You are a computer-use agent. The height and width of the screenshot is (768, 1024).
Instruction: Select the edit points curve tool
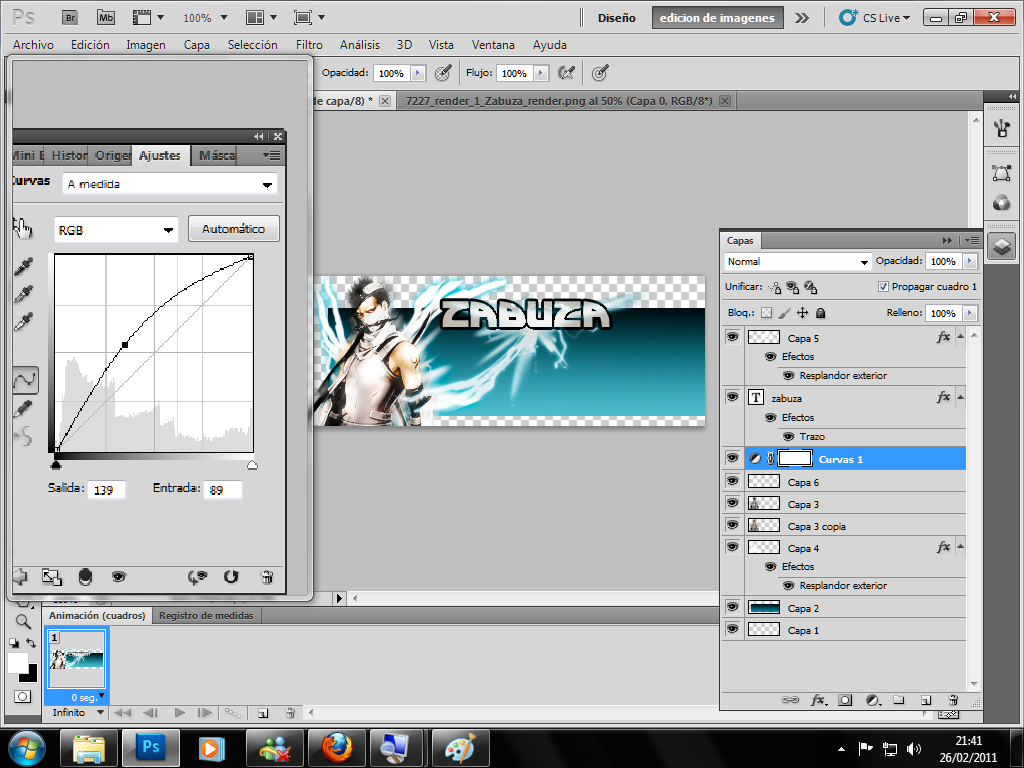coord(25,379)
